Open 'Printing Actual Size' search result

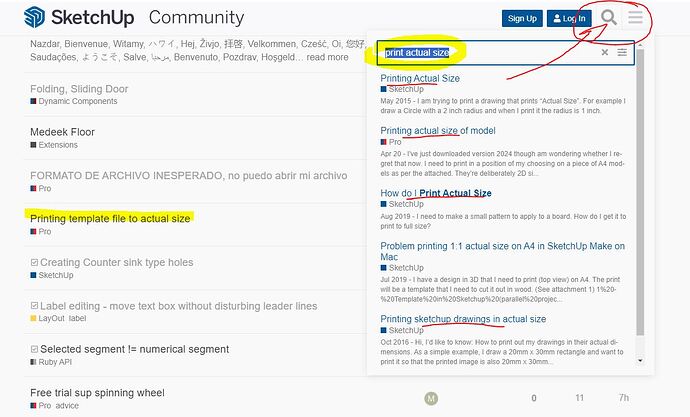420,78
